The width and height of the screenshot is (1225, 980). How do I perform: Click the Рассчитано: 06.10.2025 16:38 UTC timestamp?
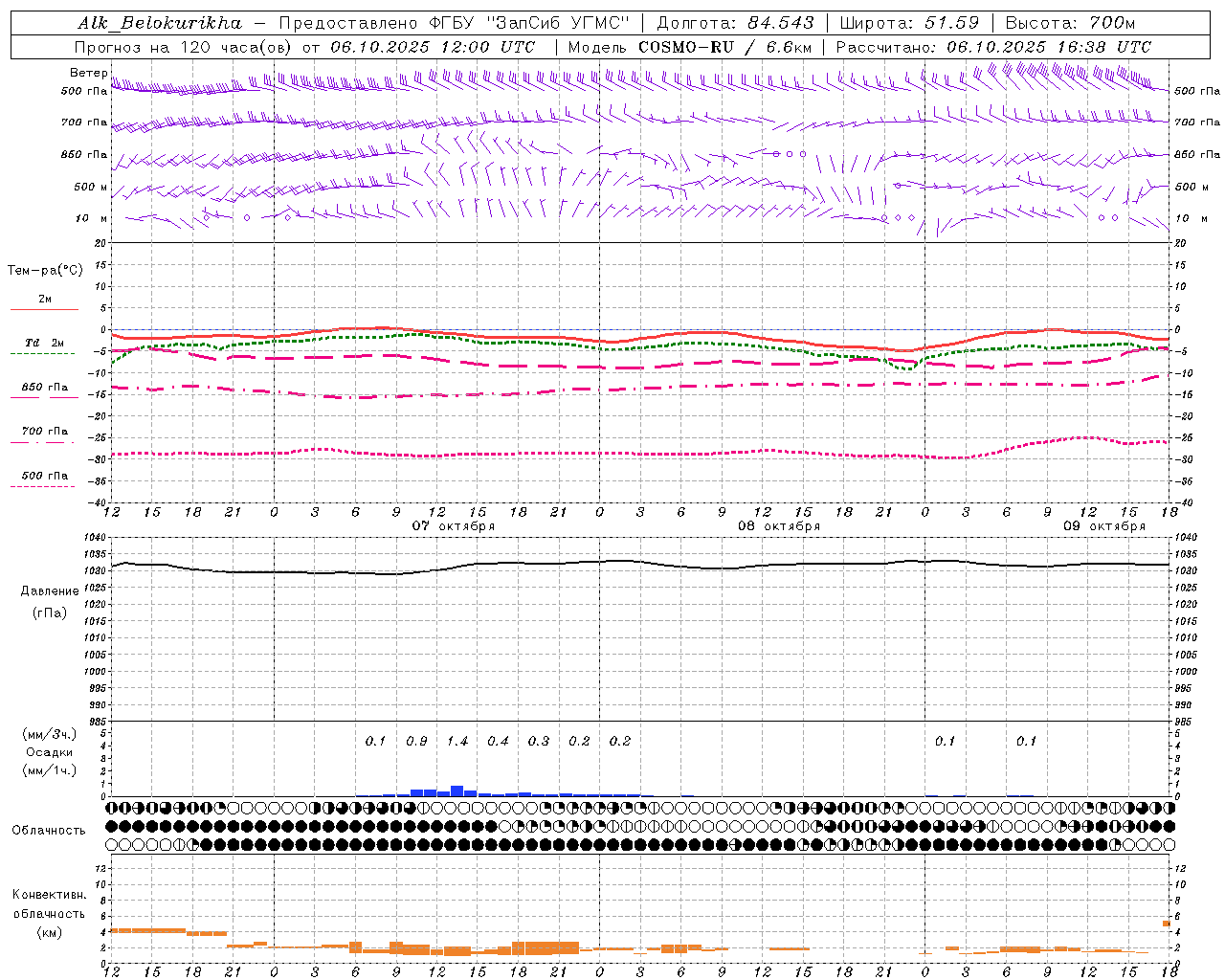[994, 47]
